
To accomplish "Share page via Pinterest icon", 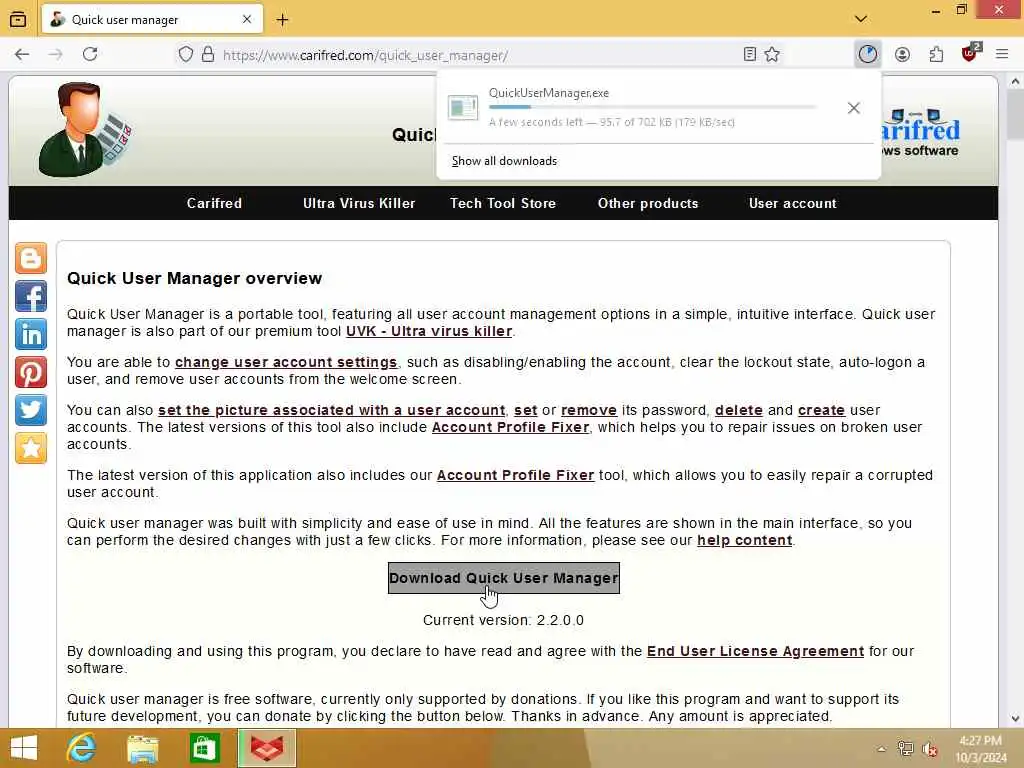I will 31,372.
